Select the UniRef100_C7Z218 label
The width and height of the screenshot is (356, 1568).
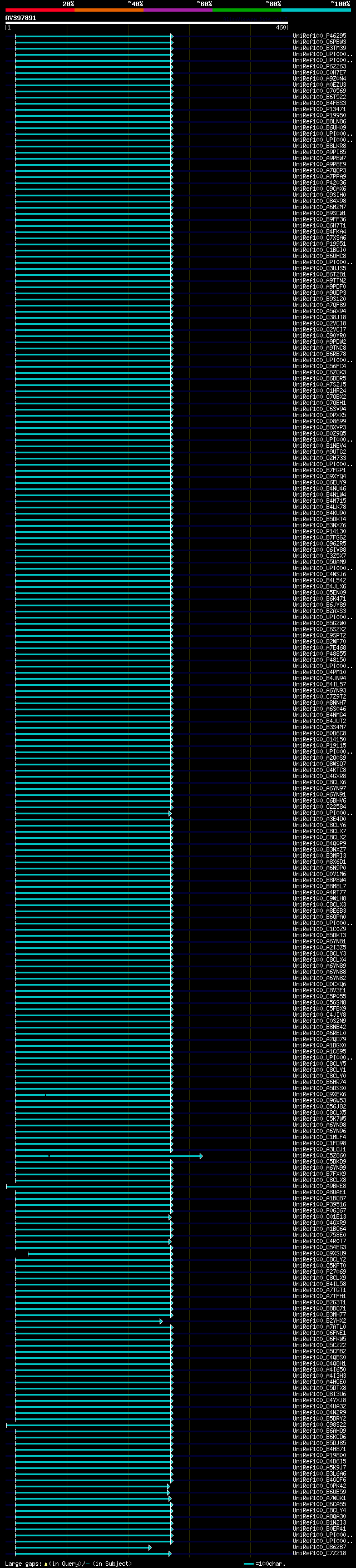pyautogui.click(x=319, y=1553)
